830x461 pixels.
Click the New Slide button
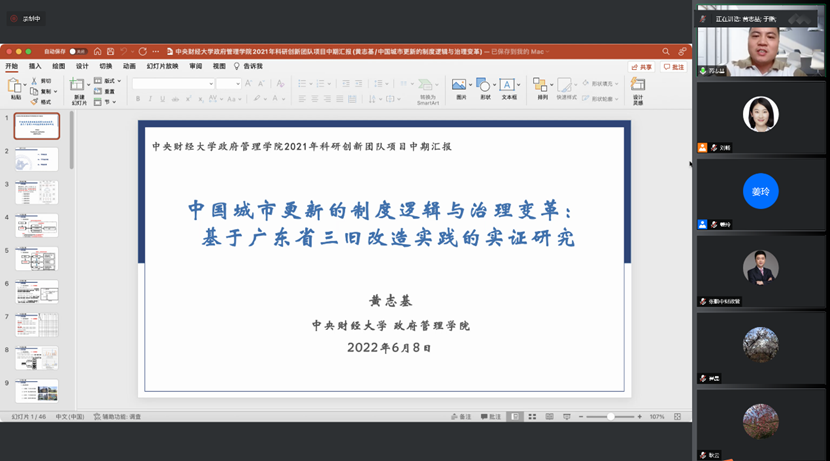point(78,88)
